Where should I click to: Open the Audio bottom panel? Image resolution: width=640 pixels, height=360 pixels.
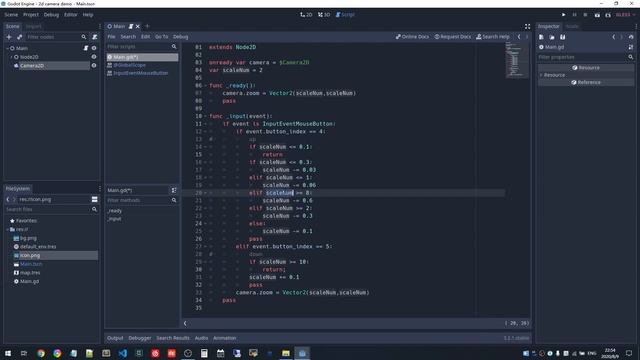[x=201, y=338]
